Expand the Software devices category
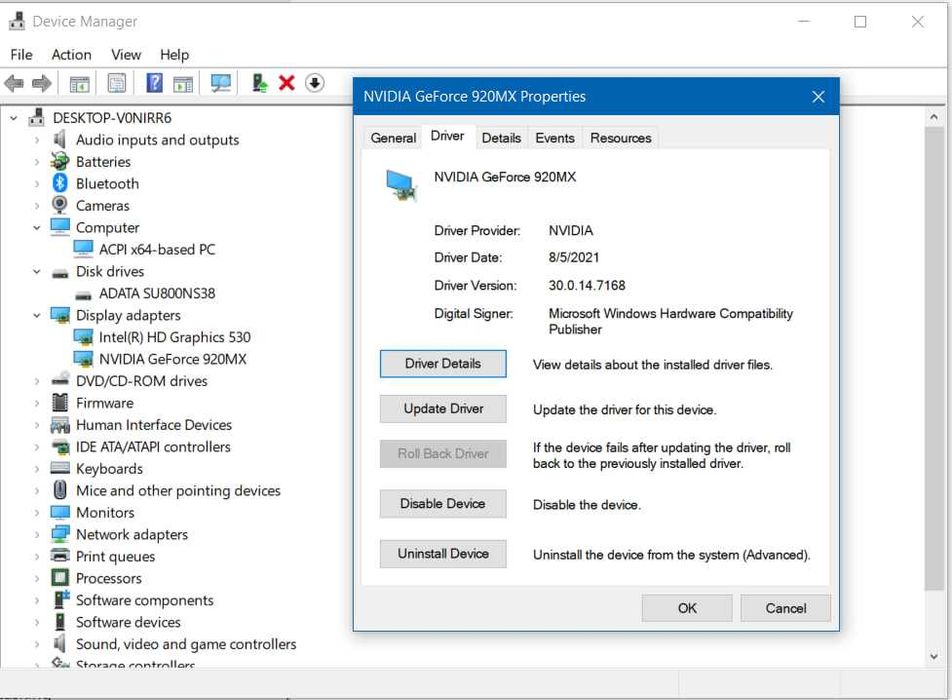 pyautogui.click(x=36, y=622)
